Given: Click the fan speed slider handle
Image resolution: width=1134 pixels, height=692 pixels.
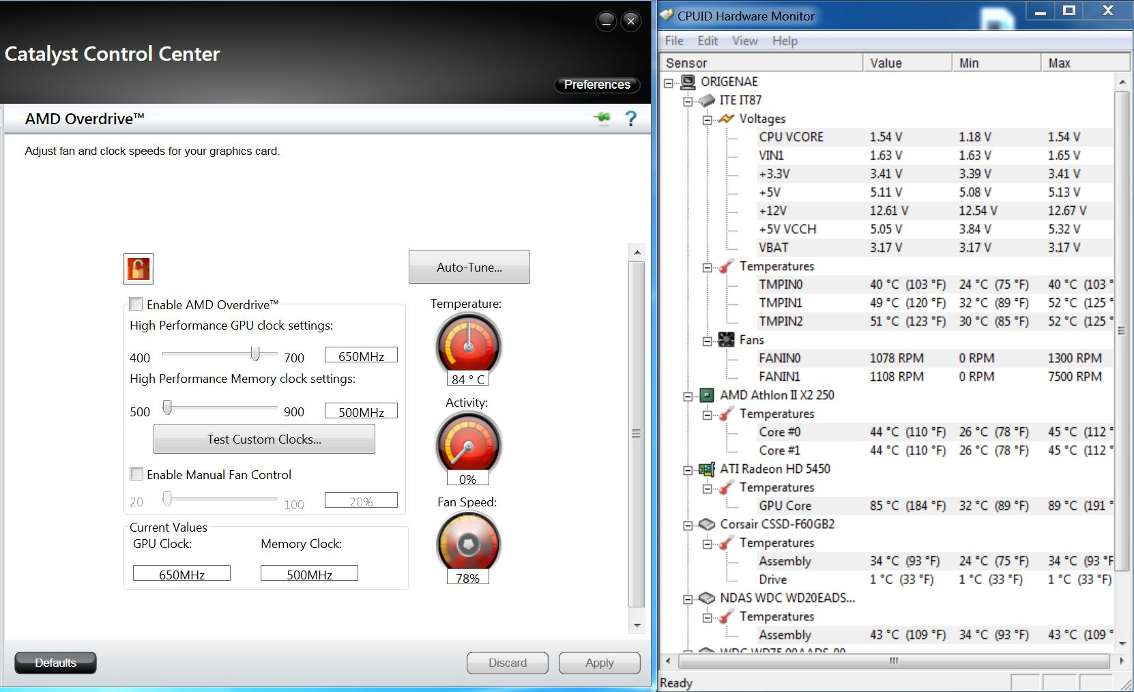Looking at the screenshot, I should click(x=167, y=498).
